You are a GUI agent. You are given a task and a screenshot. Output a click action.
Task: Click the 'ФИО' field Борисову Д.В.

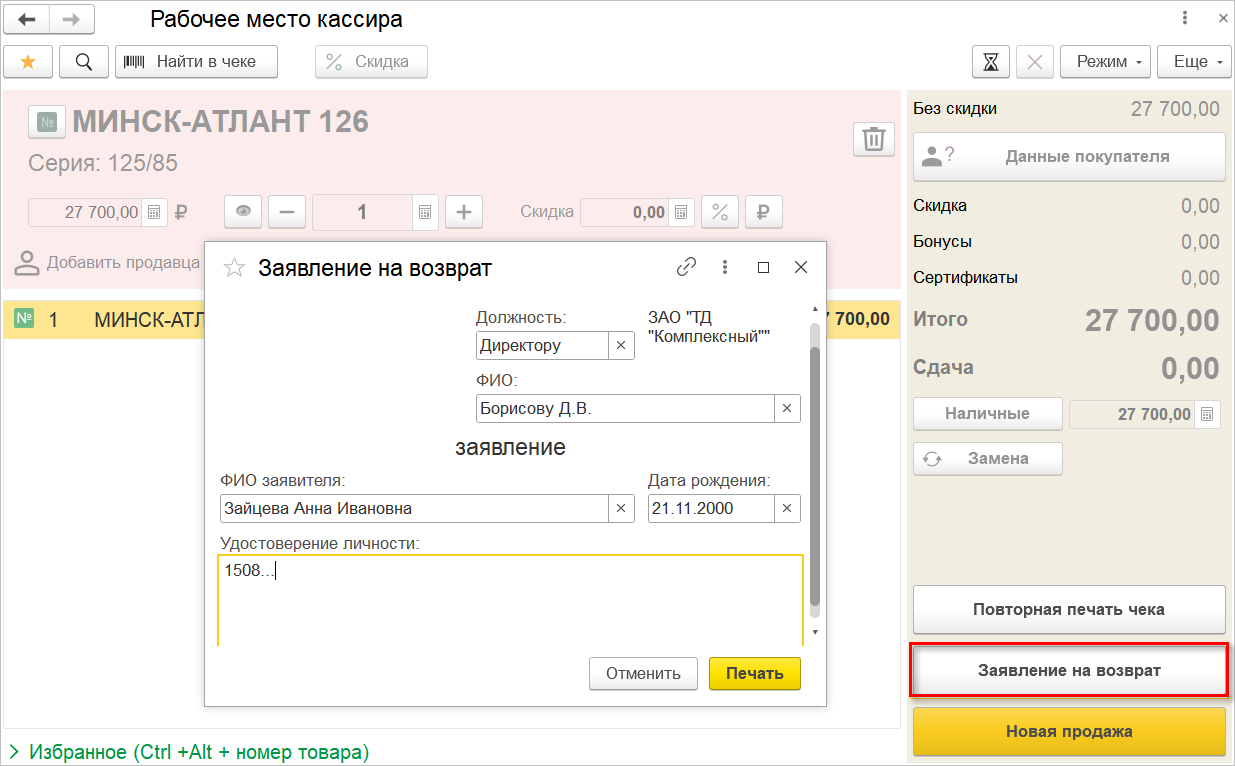[625, 408]
